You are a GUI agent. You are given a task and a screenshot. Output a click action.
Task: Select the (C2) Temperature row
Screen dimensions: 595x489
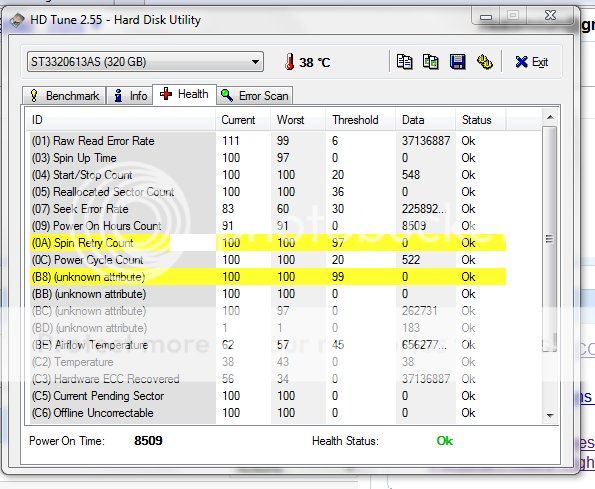(x=268, y=362)
